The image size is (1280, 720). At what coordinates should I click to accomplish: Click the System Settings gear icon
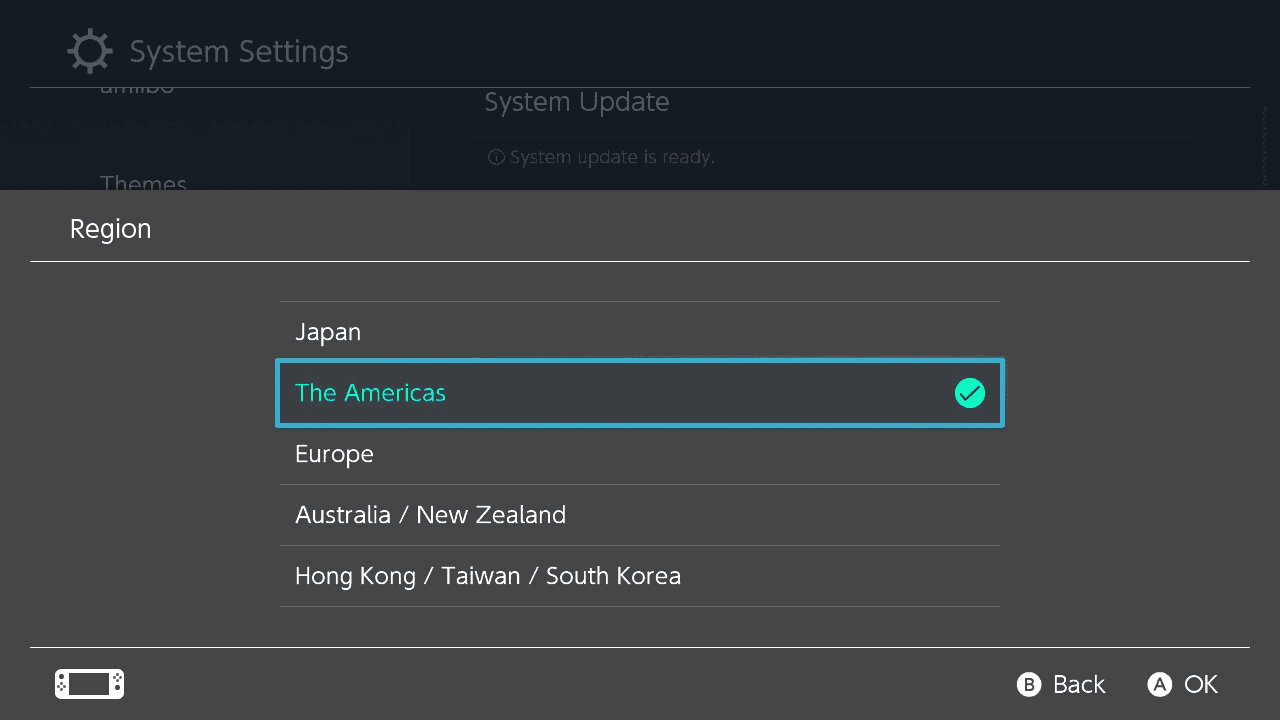click(90, 51)
